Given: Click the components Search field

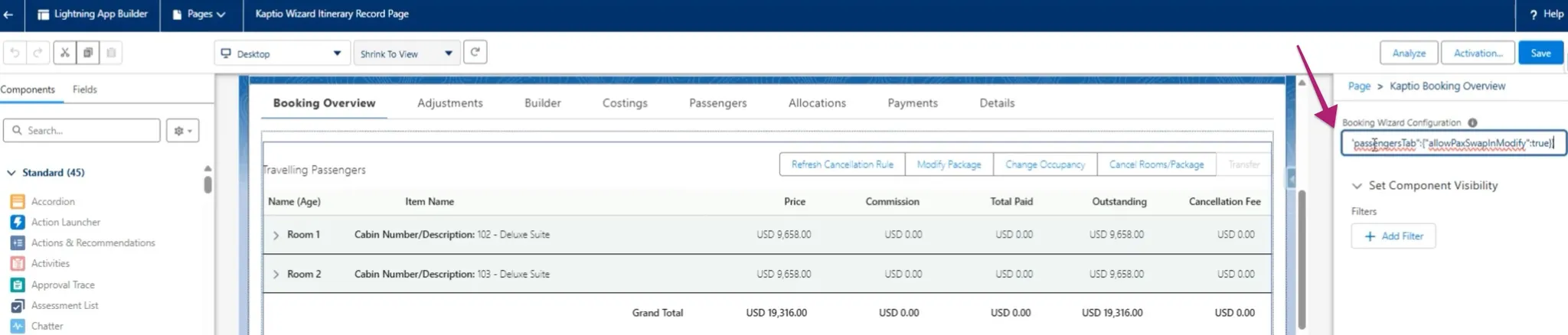Looking at the screenshot, I should click(x=82, y=131).
